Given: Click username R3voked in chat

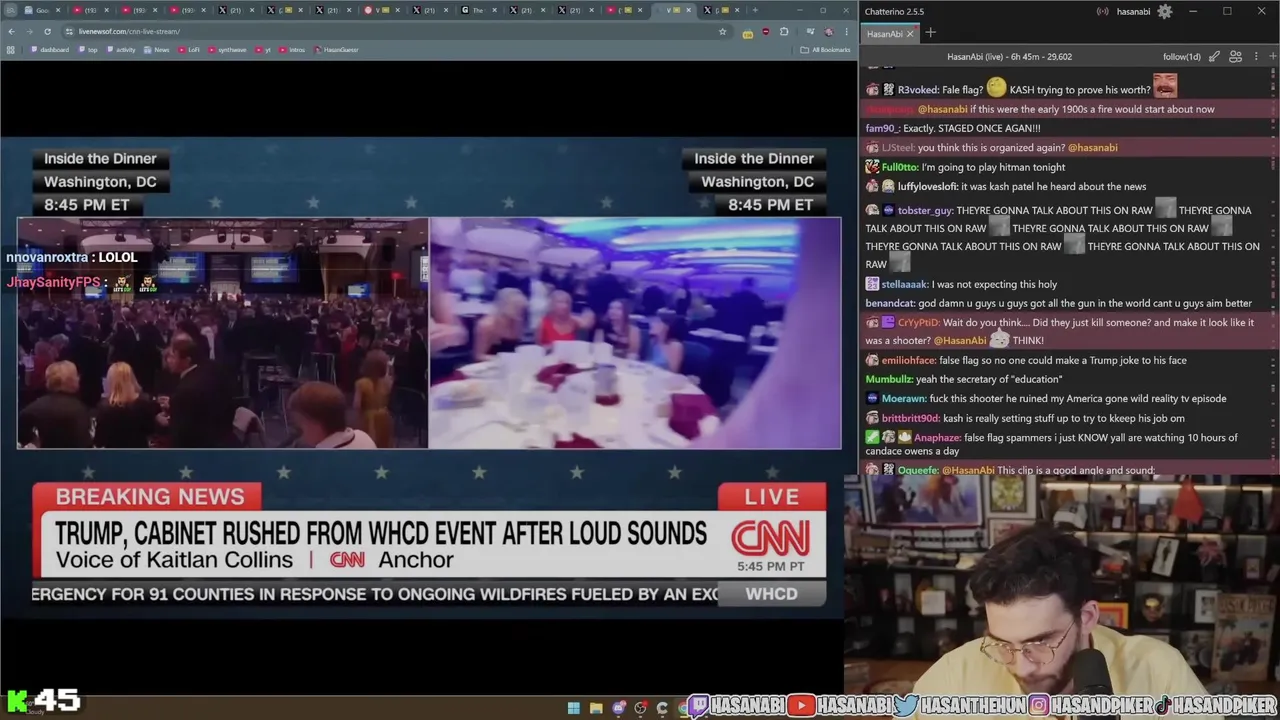Looking at the screenshot, I should pos(918,90).
